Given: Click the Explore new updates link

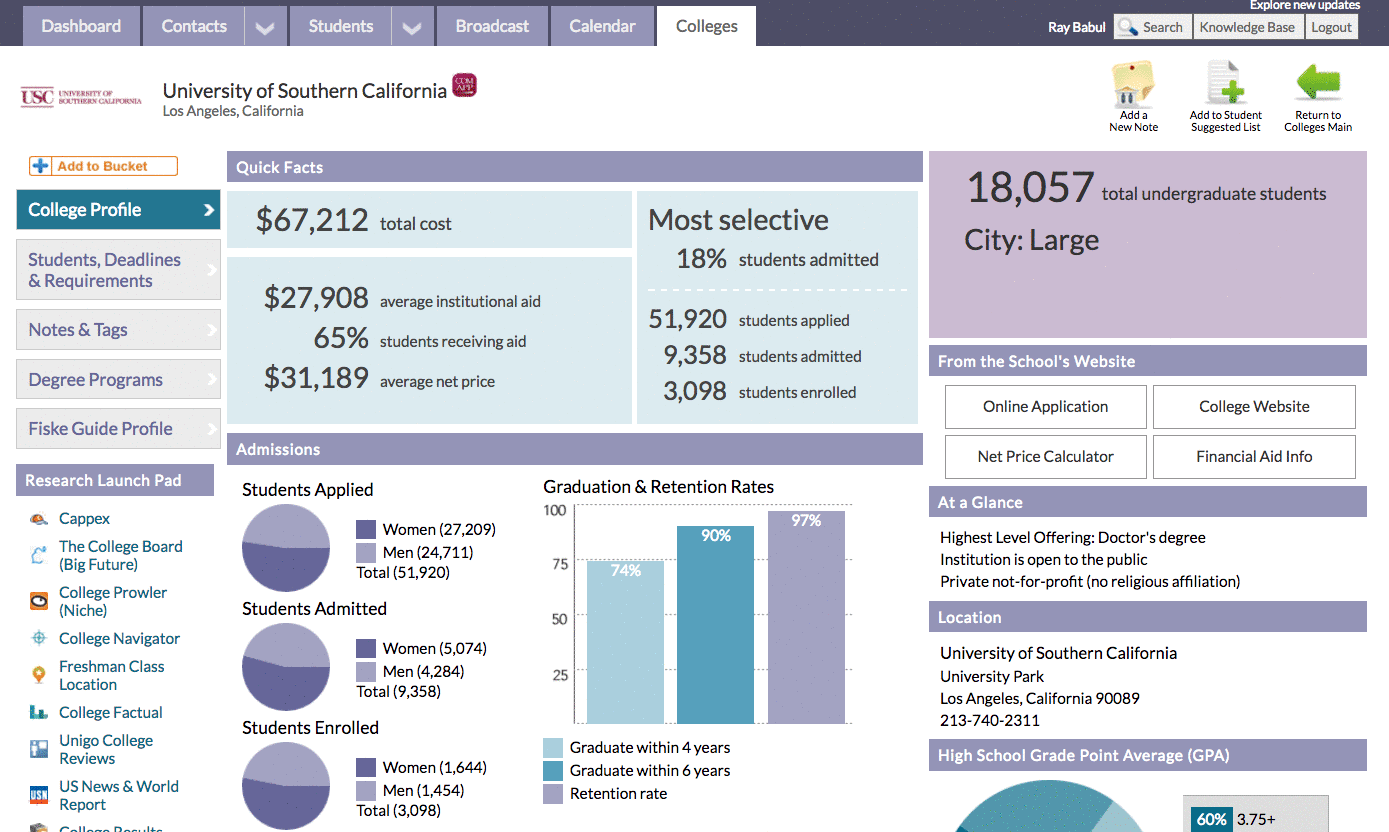Looking at the screenshot, I should click(x=1304, y=5).
